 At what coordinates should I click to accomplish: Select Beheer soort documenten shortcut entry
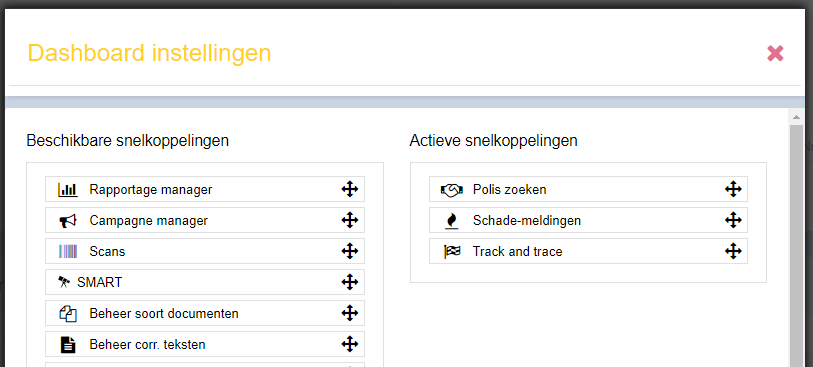click(x=205, y=314)
